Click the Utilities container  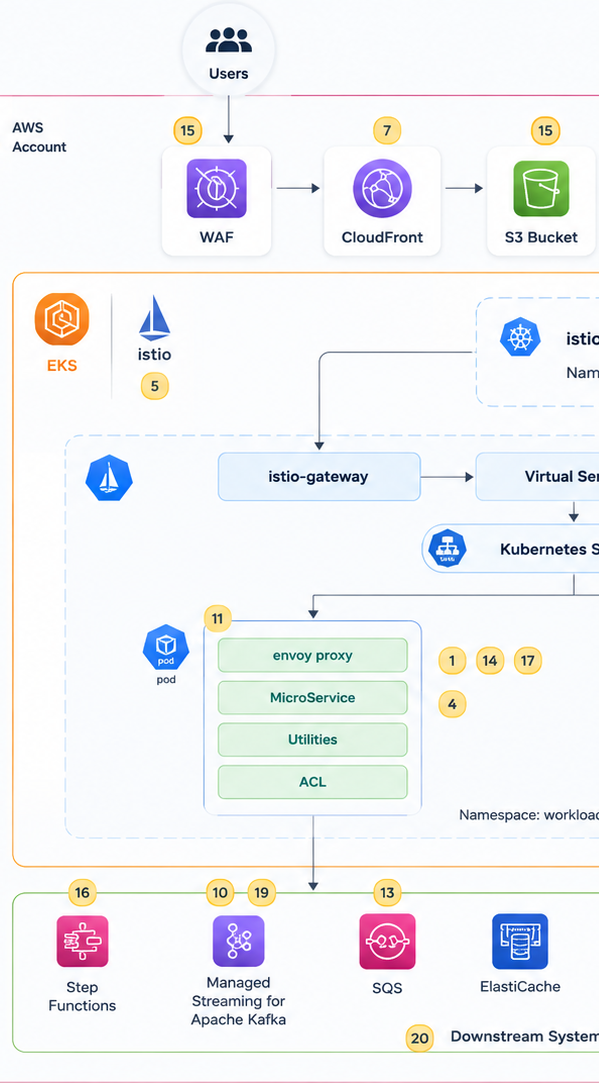pyautogui.click(x=313, y=740)
